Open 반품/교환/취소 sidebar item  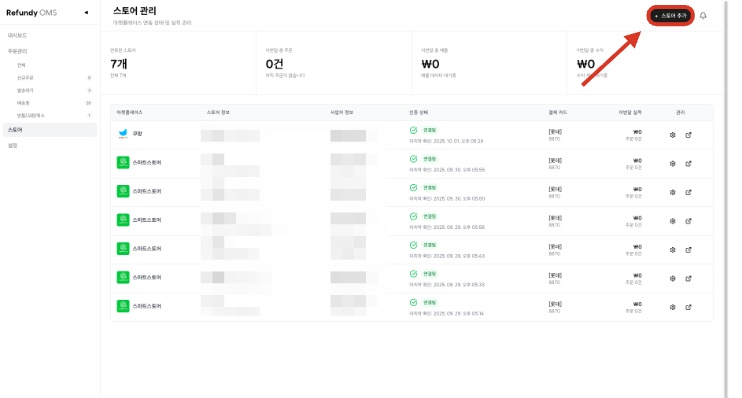point(31,115)
